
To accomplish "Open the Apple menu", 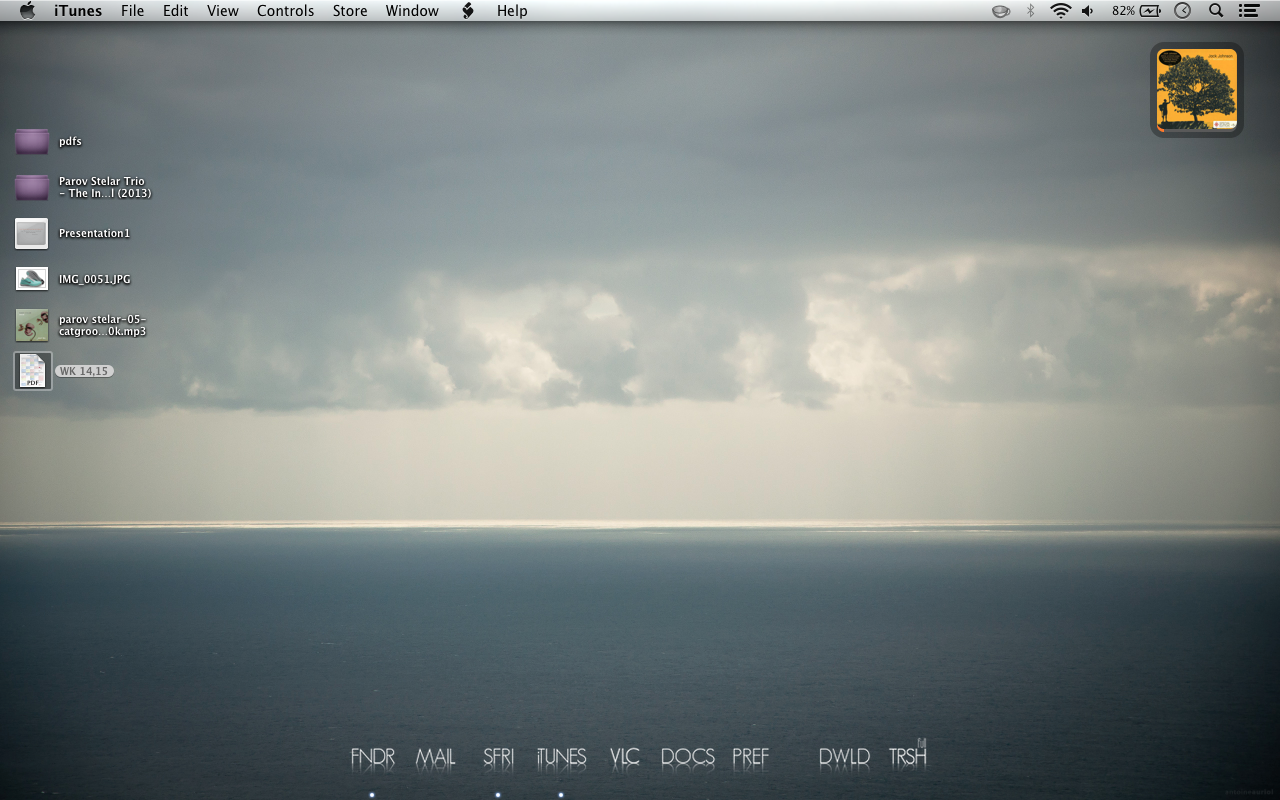I will [27, 11].
